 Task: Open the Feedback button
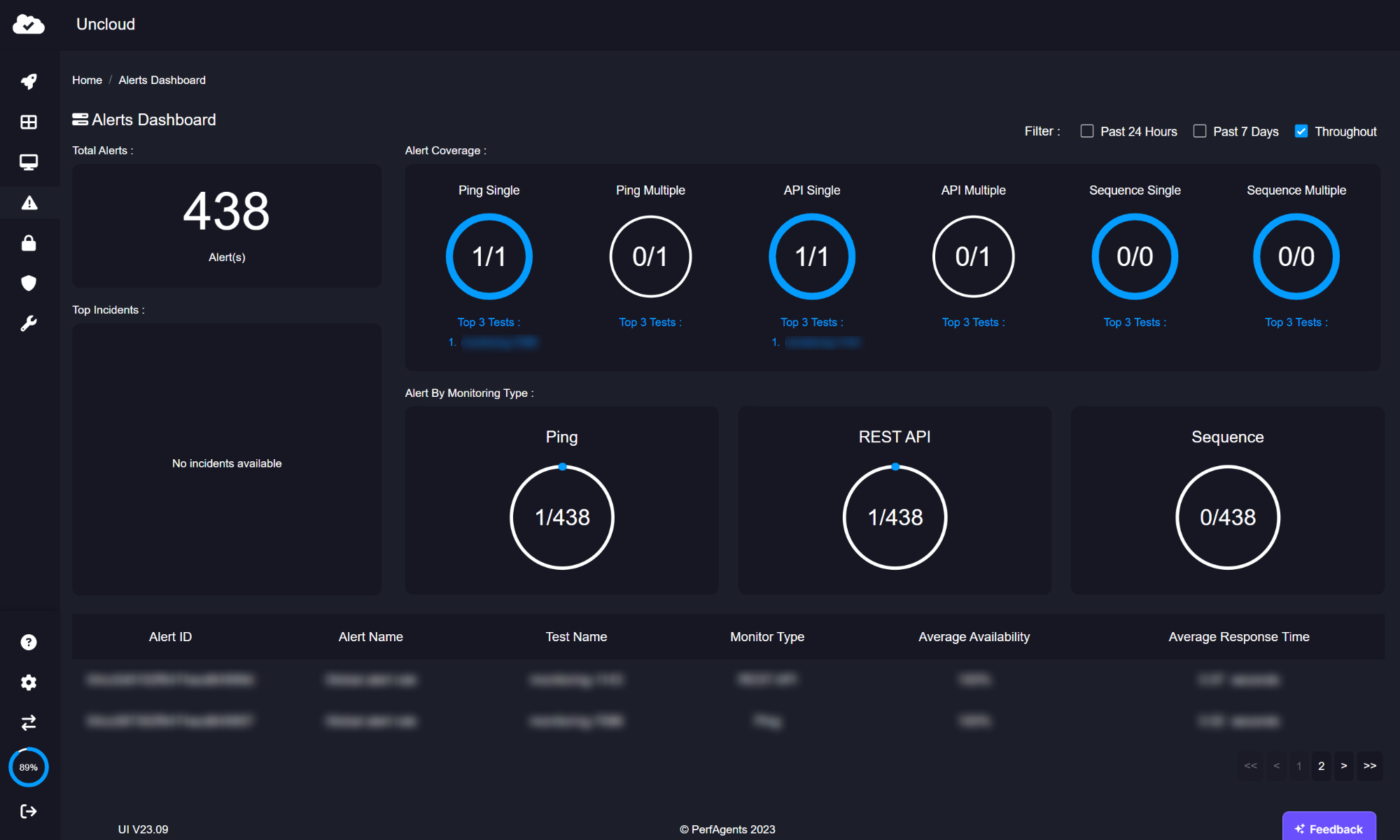pos(1329,828)
